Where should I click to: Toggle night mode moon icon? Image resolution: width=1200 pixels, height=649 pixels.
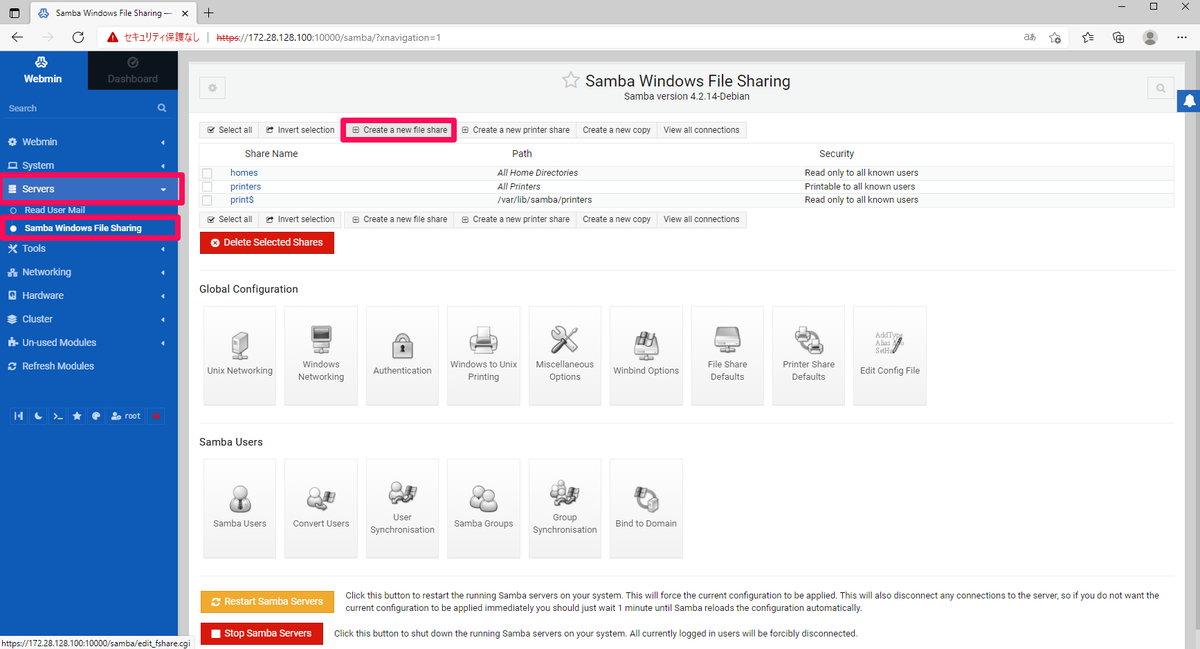point(39,416)
